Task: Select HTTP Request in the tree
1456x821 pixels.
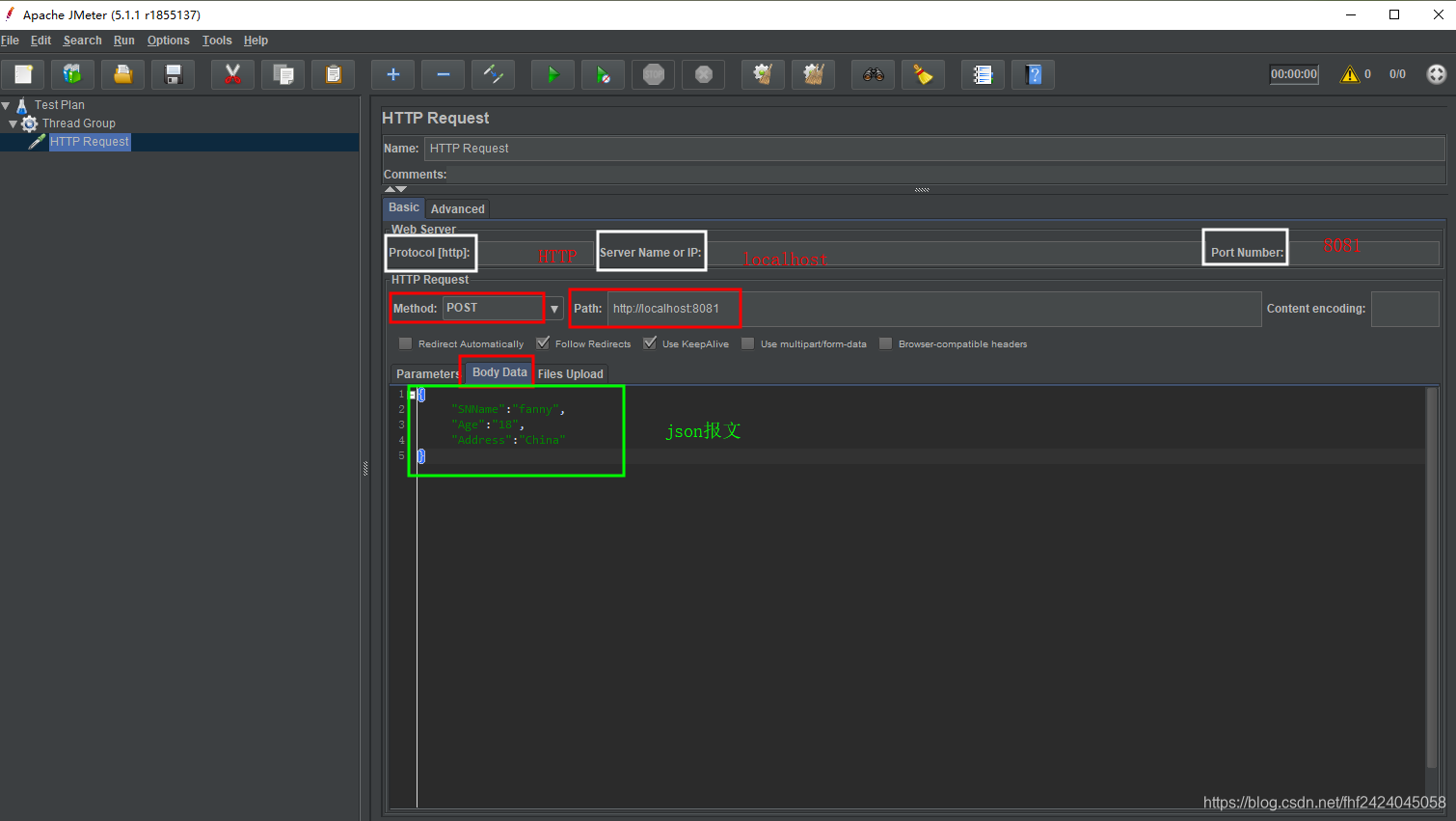Action: click(x=89, y=142)
